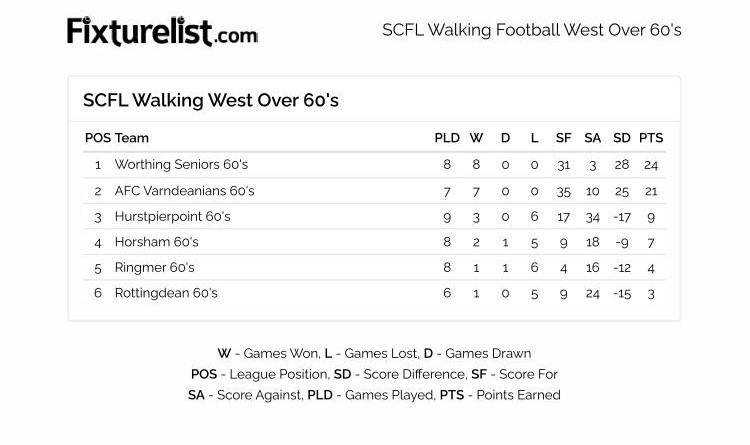Viewport: 750px width, 445px height.
Task: Click Rottingdean 60's team row
Action: (165, 293)
